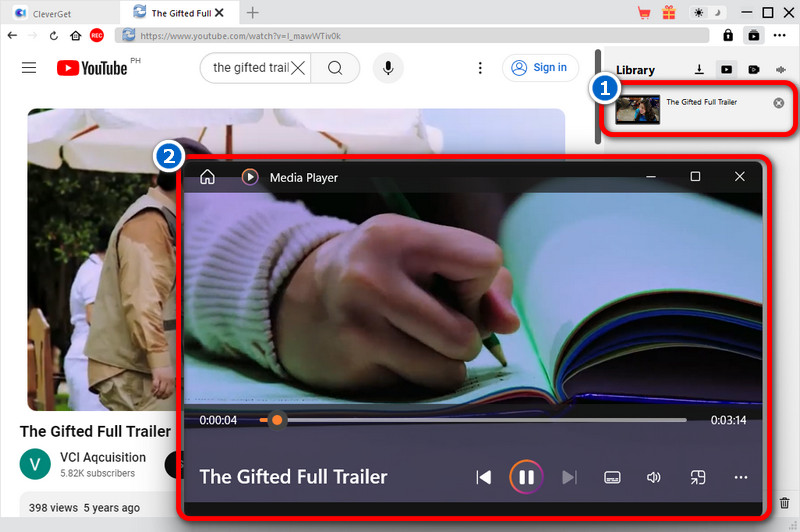The width and height of the screenshot is (800, 532).
Task: Open Media Player more options menu
Action: (740, 477)
